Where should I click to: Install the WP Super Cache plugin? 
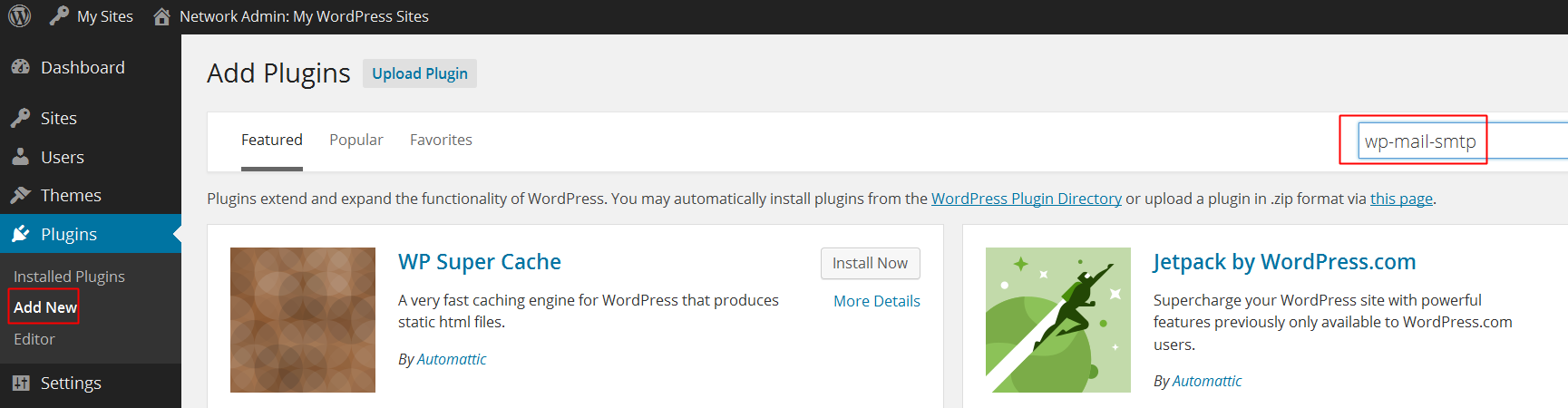click(x=870, y=263)
